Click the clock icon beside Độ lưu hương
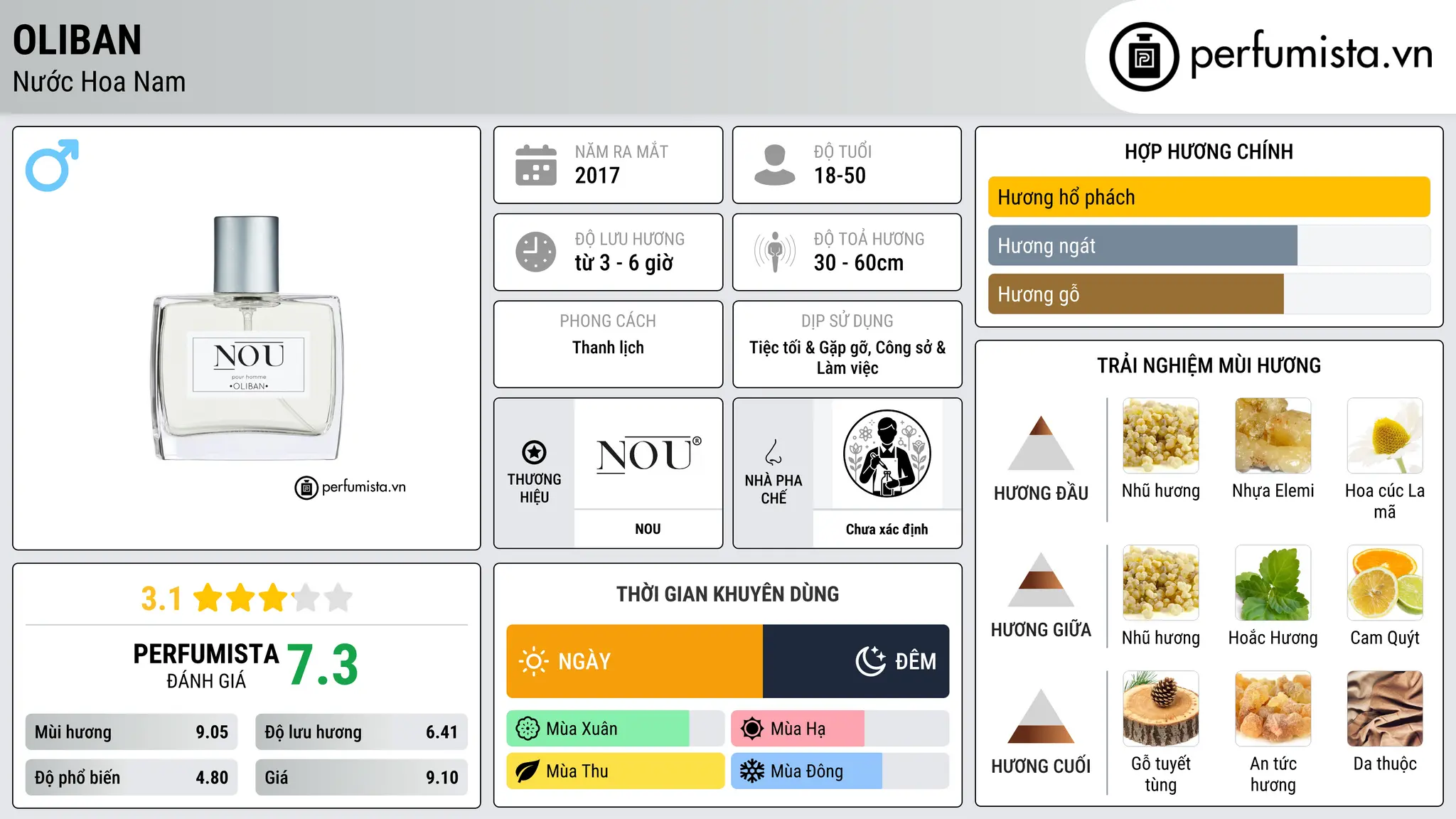 [x=536, y=252]
